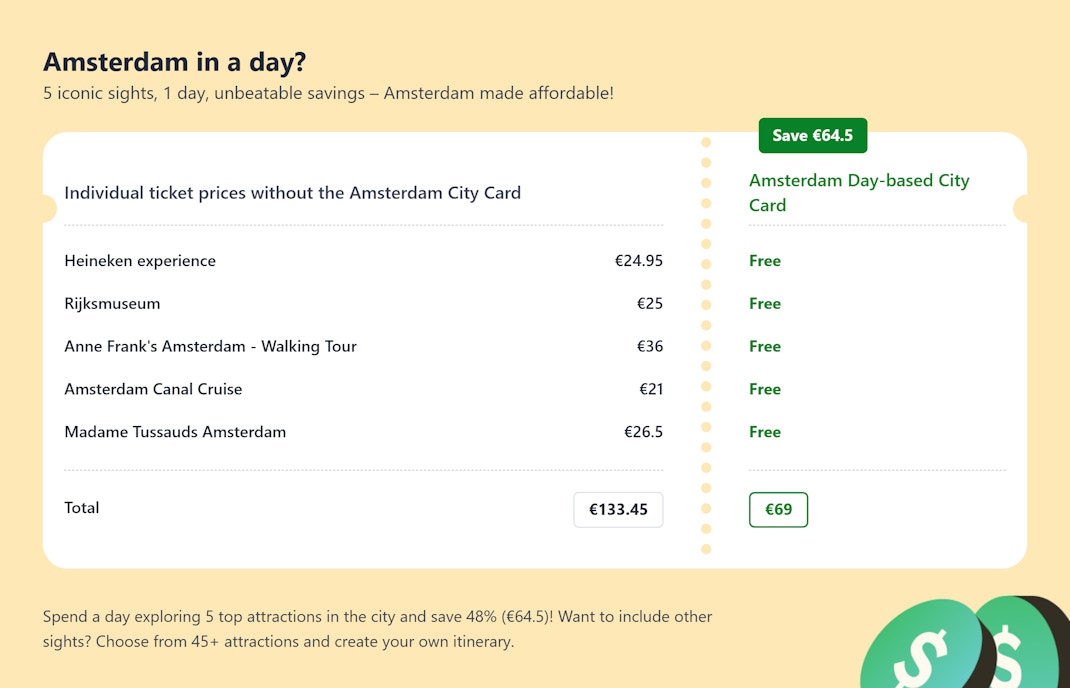Click the Amsterdam in a day? heading
The height and width of the screenshot is (688, 1070).
[174, 62]
